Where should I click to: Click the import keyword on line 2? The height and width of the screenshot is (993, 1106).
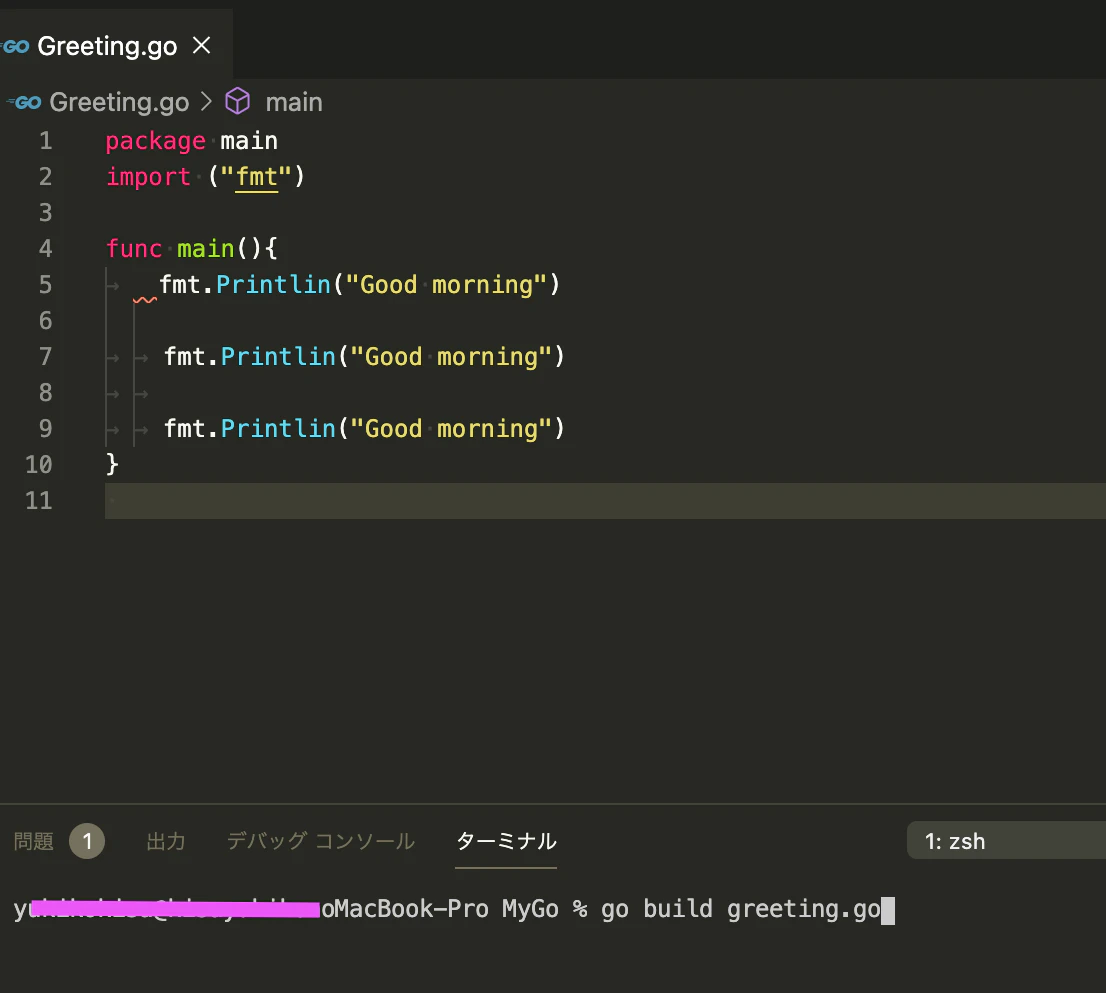click(x=148, y=177)
